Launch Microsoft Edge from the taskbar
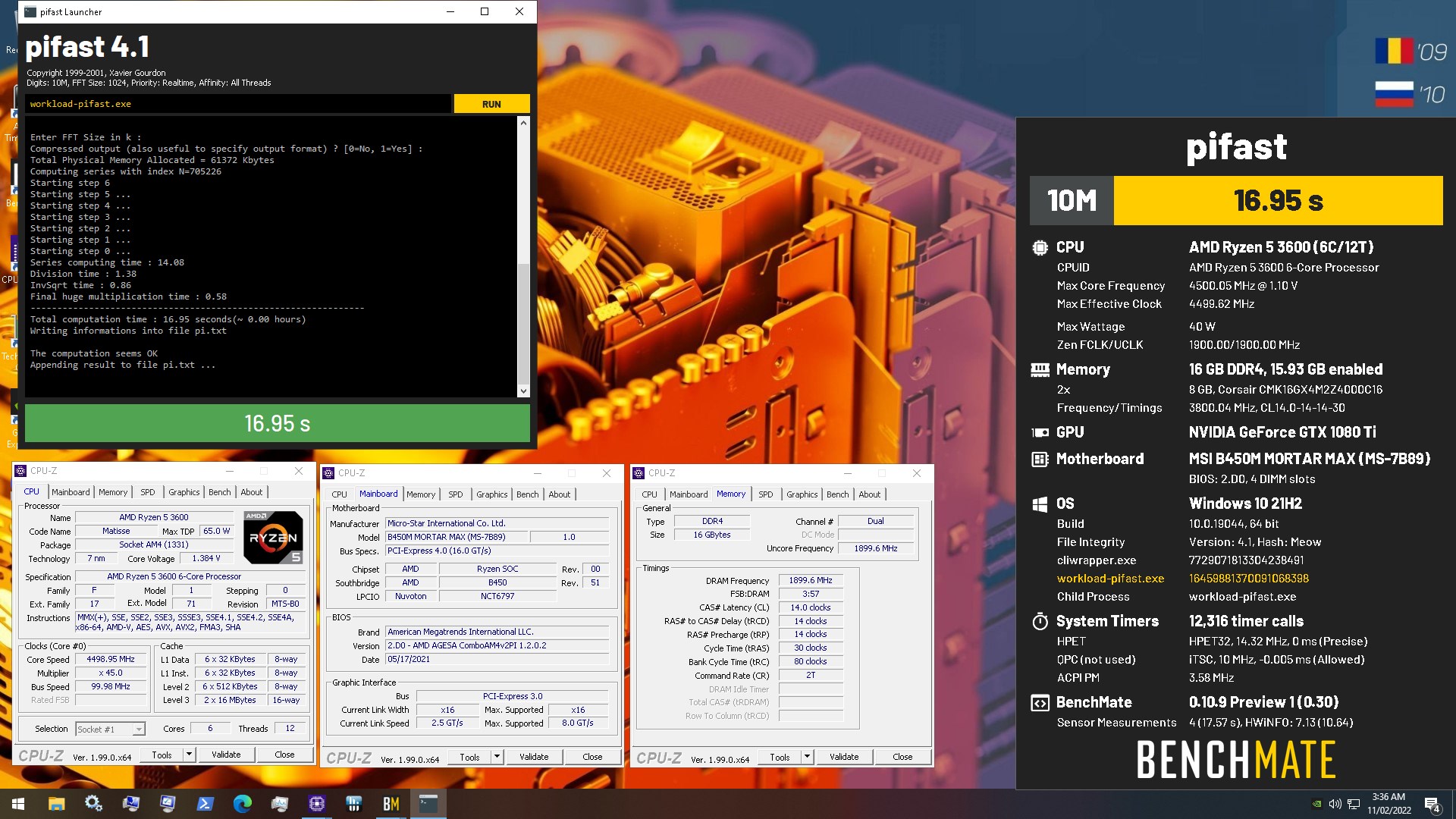The image size is (1456, 819). click(x=242, y=804)
